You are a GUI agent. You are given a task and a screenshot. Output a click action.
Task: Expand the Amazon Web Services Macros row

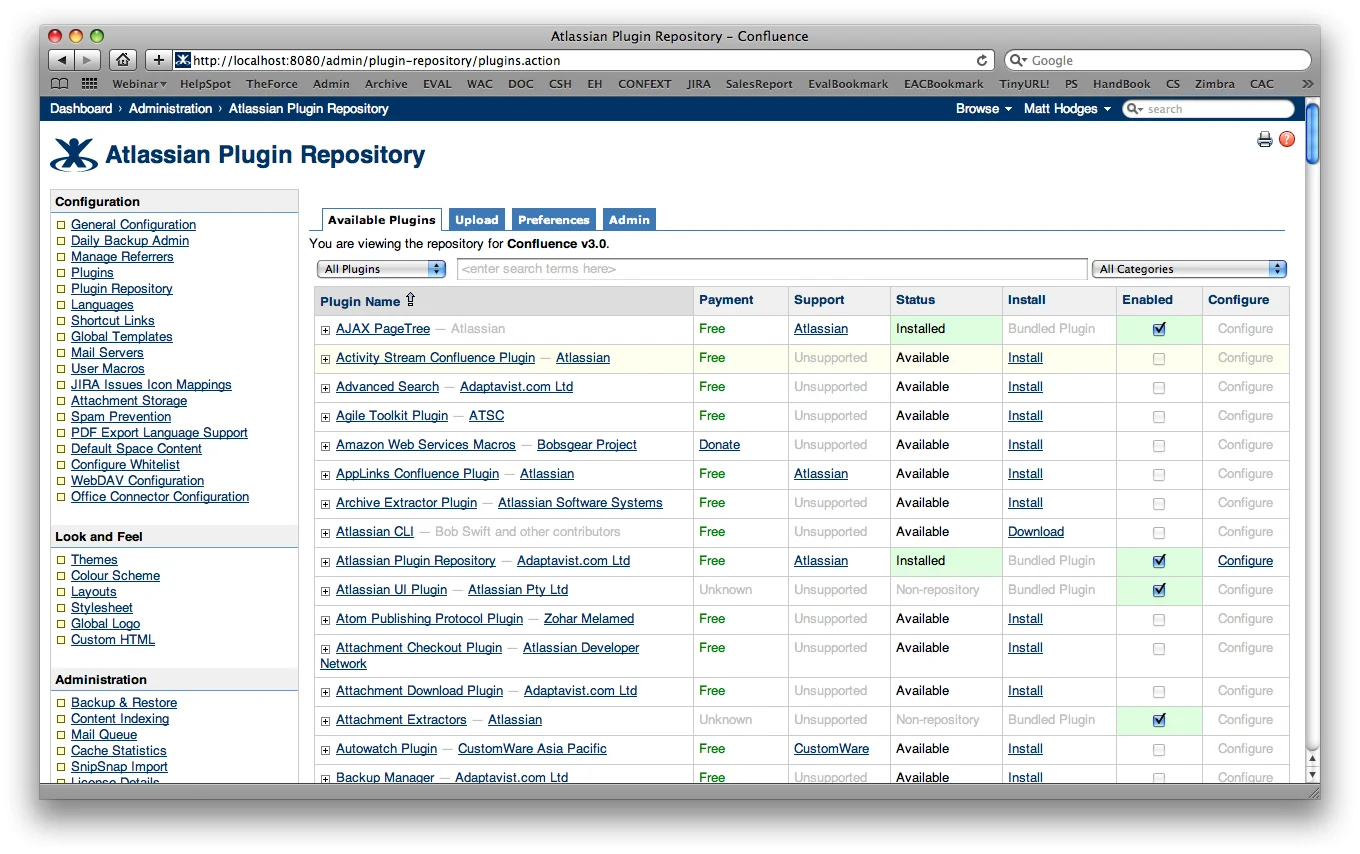pos(325,446)
